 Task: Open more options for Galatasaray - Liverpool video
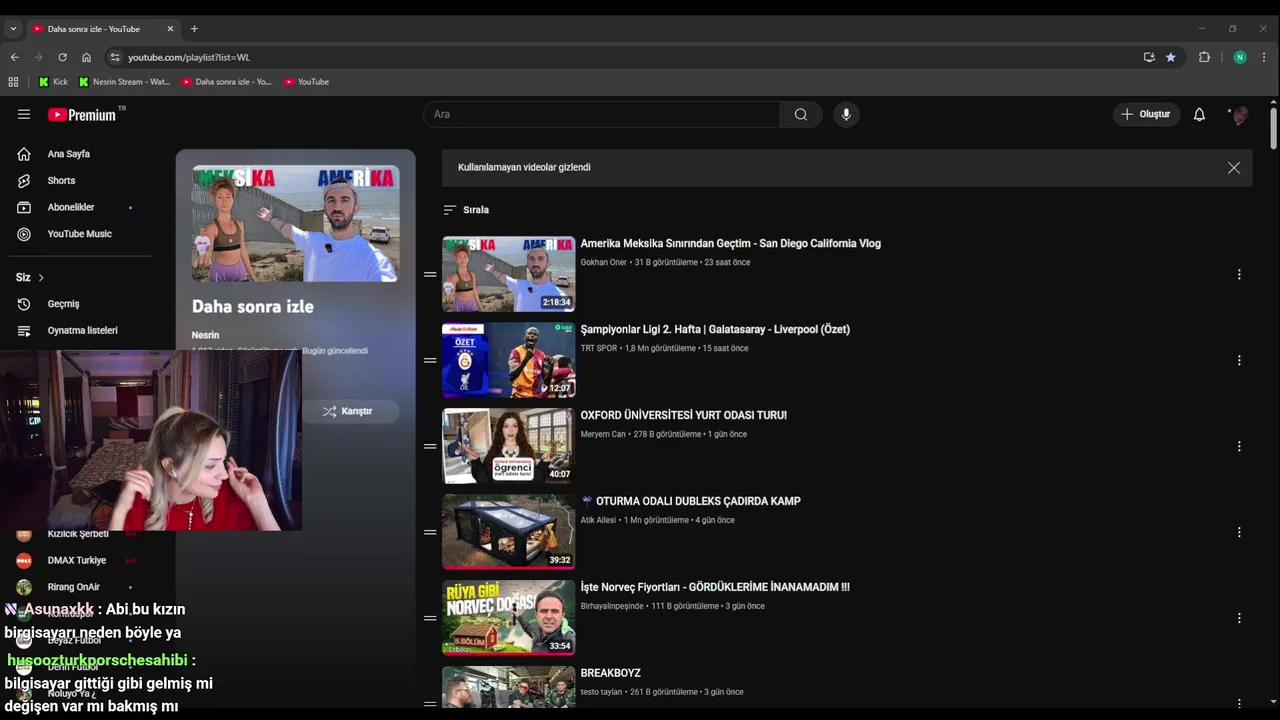tap(1239, 360)
